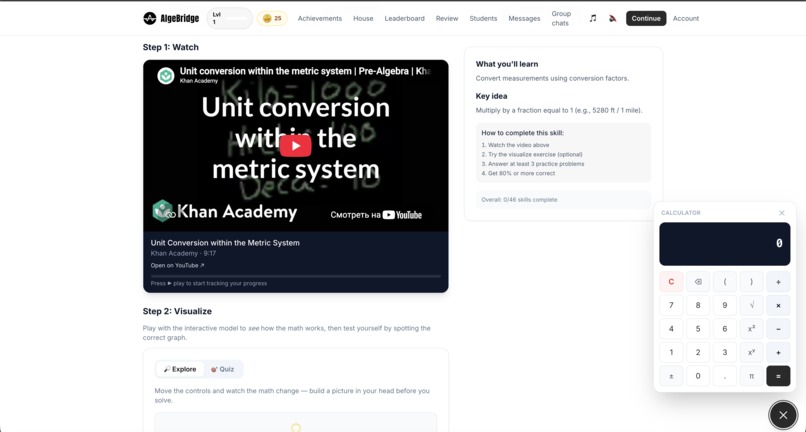The height and width of the screenshot is (432, 806).
Task: Open Messages from the navbar
Action: pos(524,19)
